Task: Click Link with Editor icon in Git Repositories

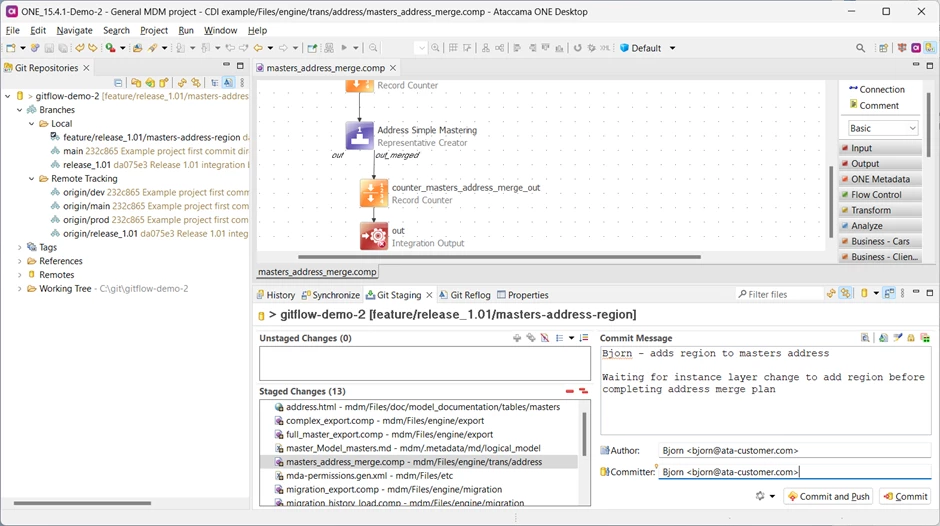Action: [x=195, y=83]
